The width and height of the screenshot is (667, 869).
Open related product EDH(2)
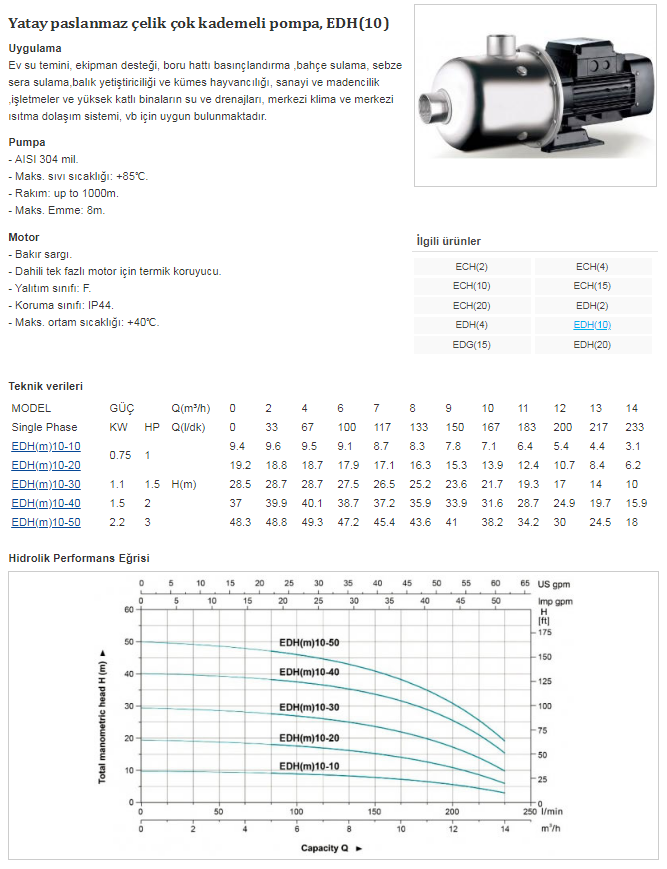(x=592, y=305)
